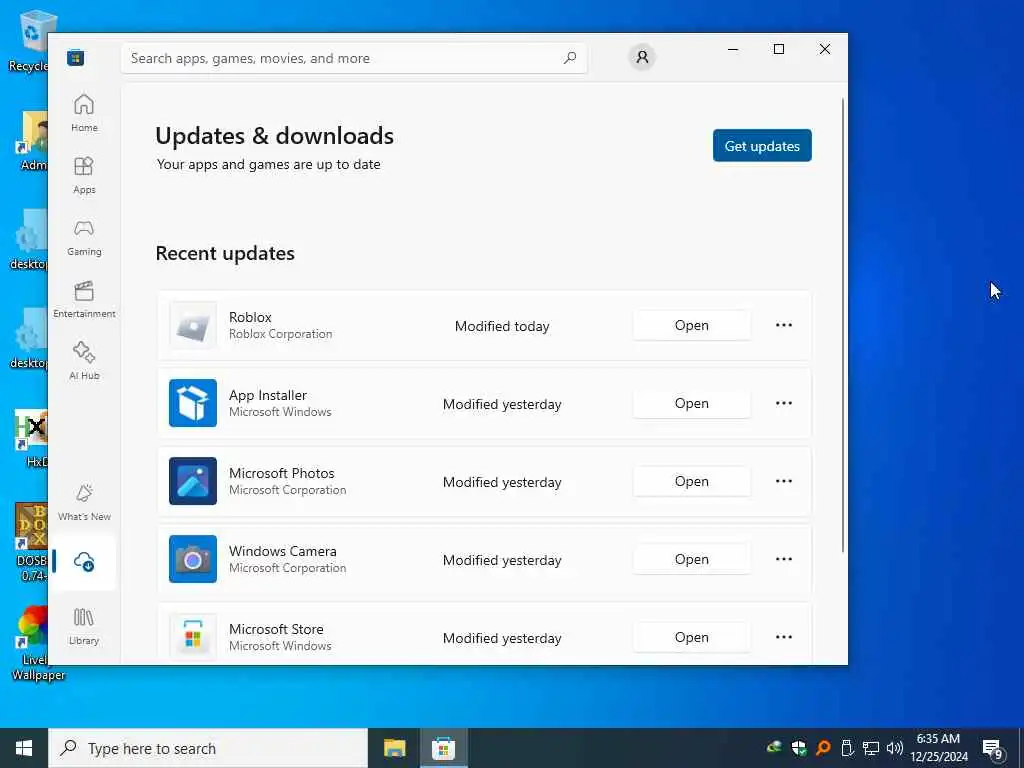Open more options for the App Installer row
The height and width of the screenshot is (768, 1024).
pos(784,403)
